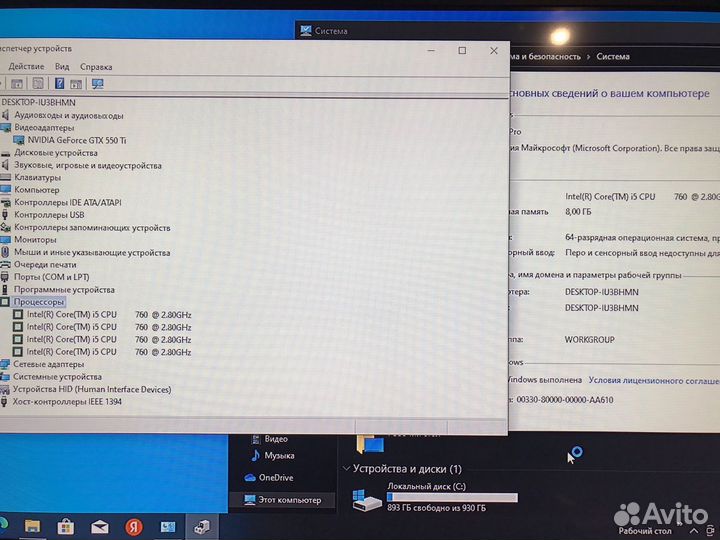This screenshot has width=720, height=540.
Task: Expand Мыши и иные указывающие устройства
Action: tap(92, 252)
